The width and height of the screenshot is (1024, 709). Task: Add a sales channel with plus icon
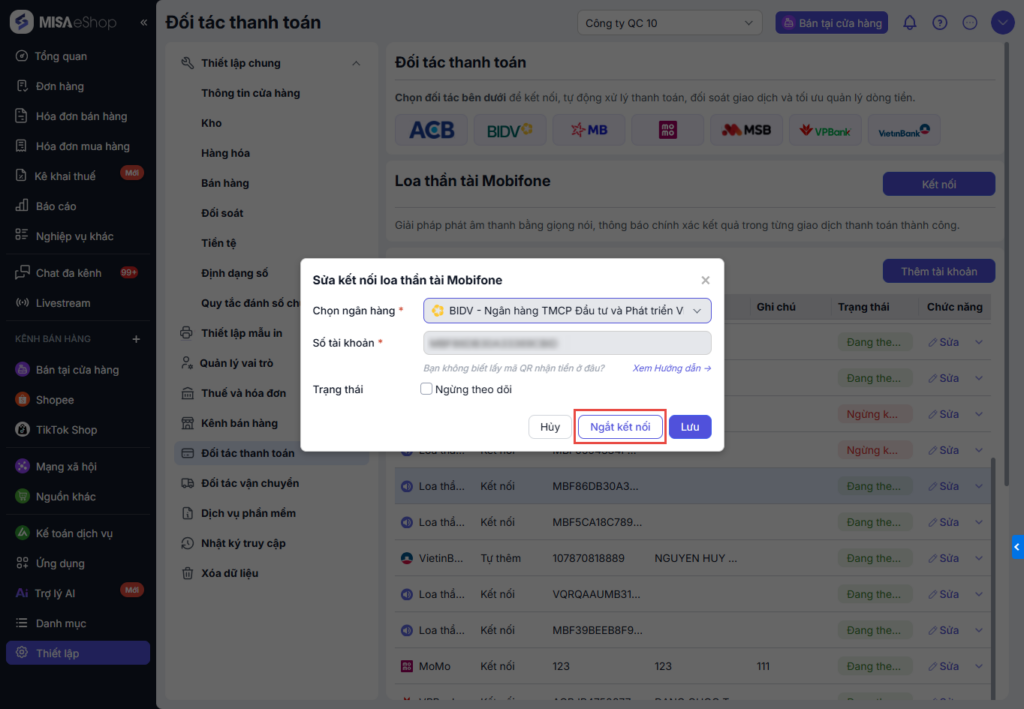click(x=136, y=339)
